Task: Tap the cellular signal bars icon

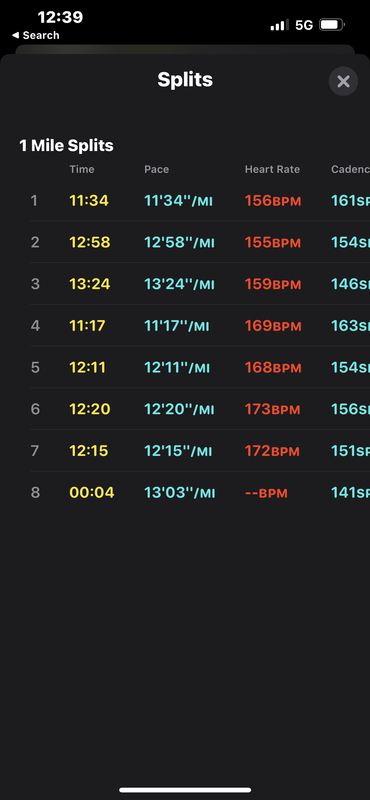Action: tap(279, 24)
